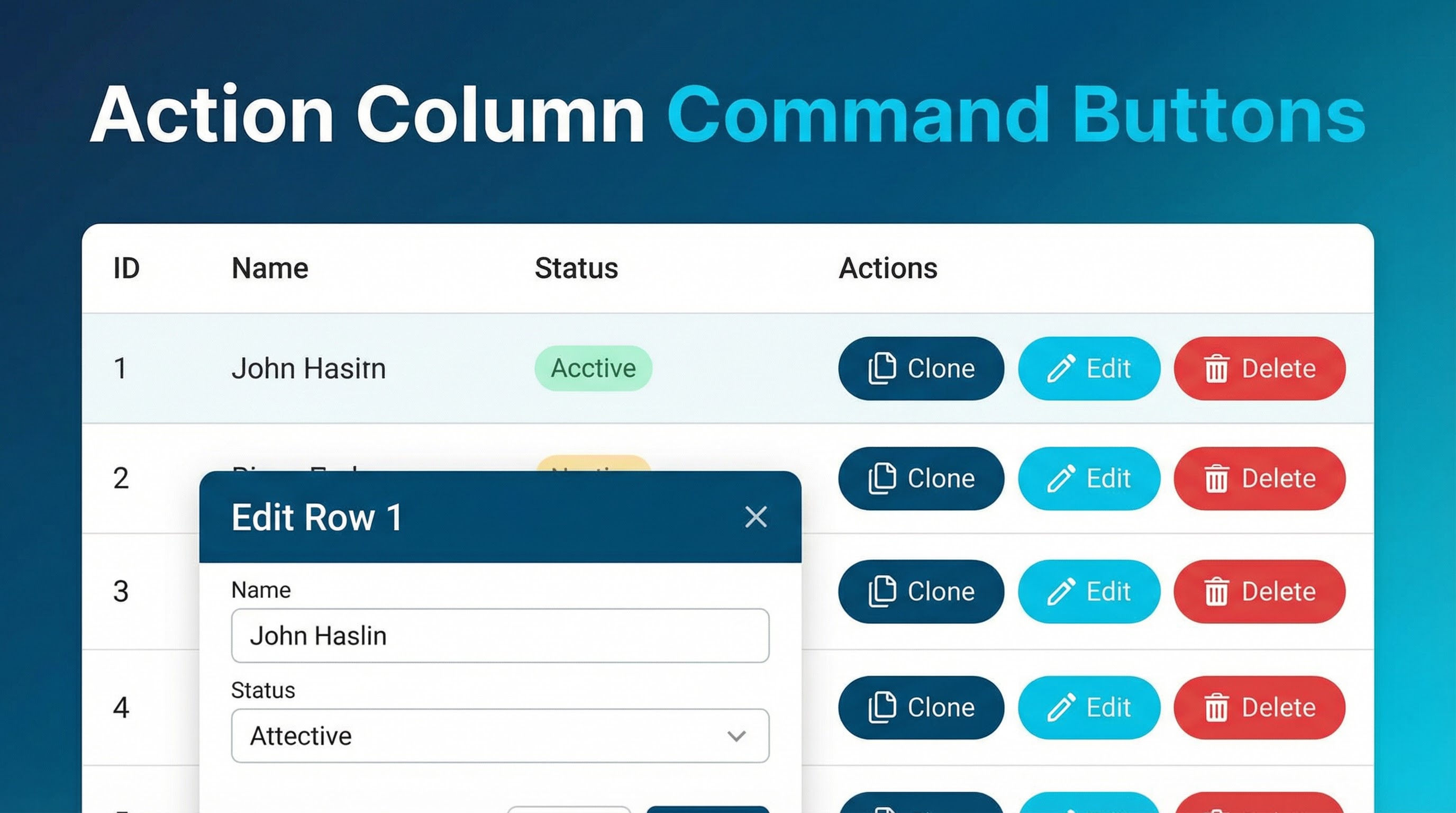Image resolution: width=1456 pixels, height=813 pixels.
Task: Click the trash icon in row 2
Action: pos(1216,479)
